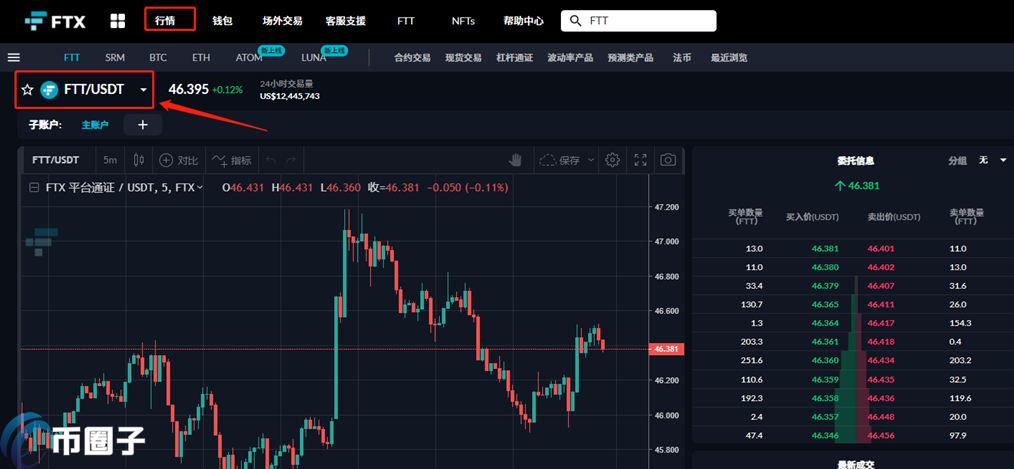
Task: Open the candlestick chart style selector
Action: point(139,160)
